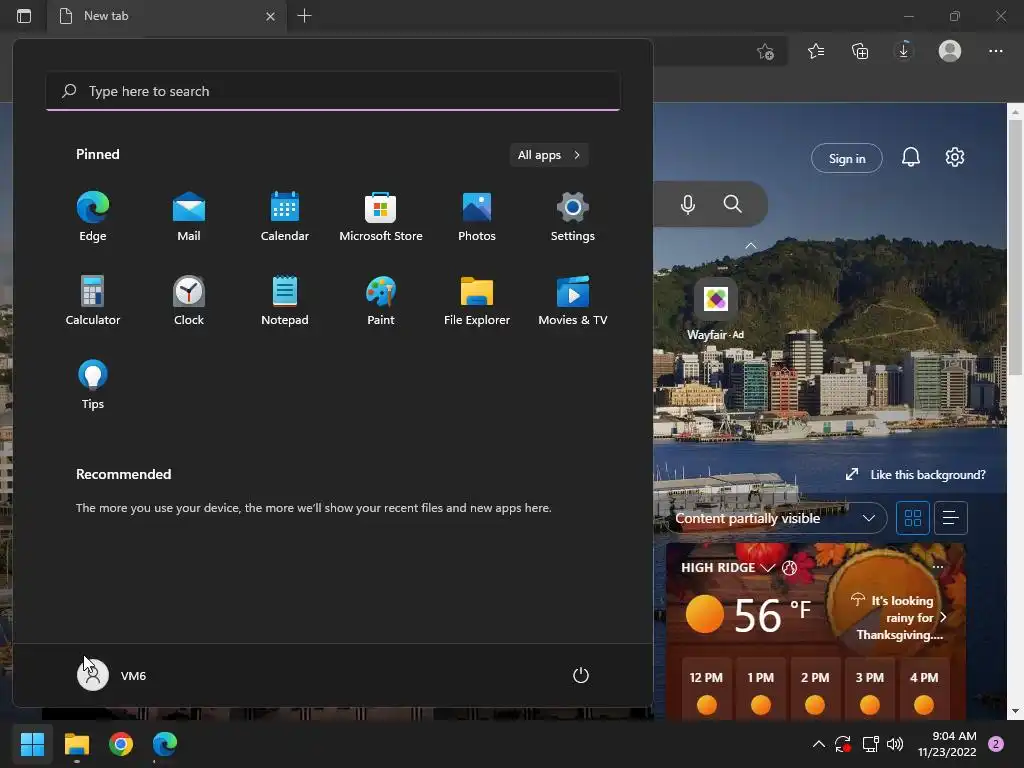Click the Windows Start button on taskbar
Viewport: 1024px width, 768px height.
32,744
